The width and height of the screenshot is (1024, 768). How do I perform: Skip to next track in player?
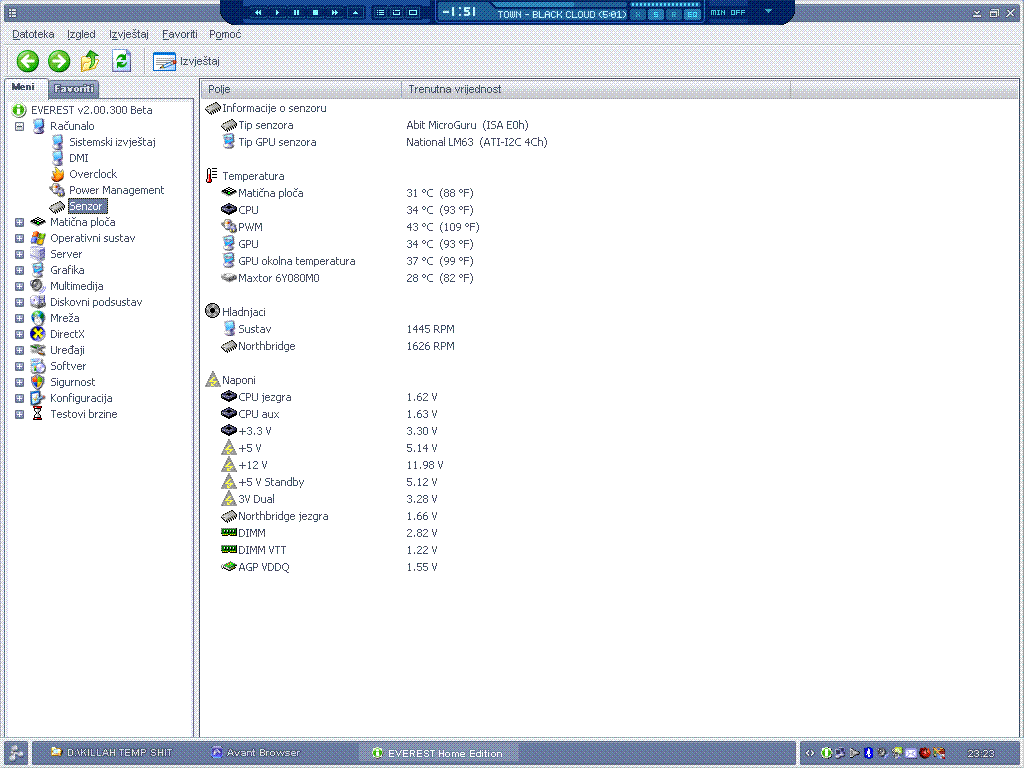click(334, 13)
